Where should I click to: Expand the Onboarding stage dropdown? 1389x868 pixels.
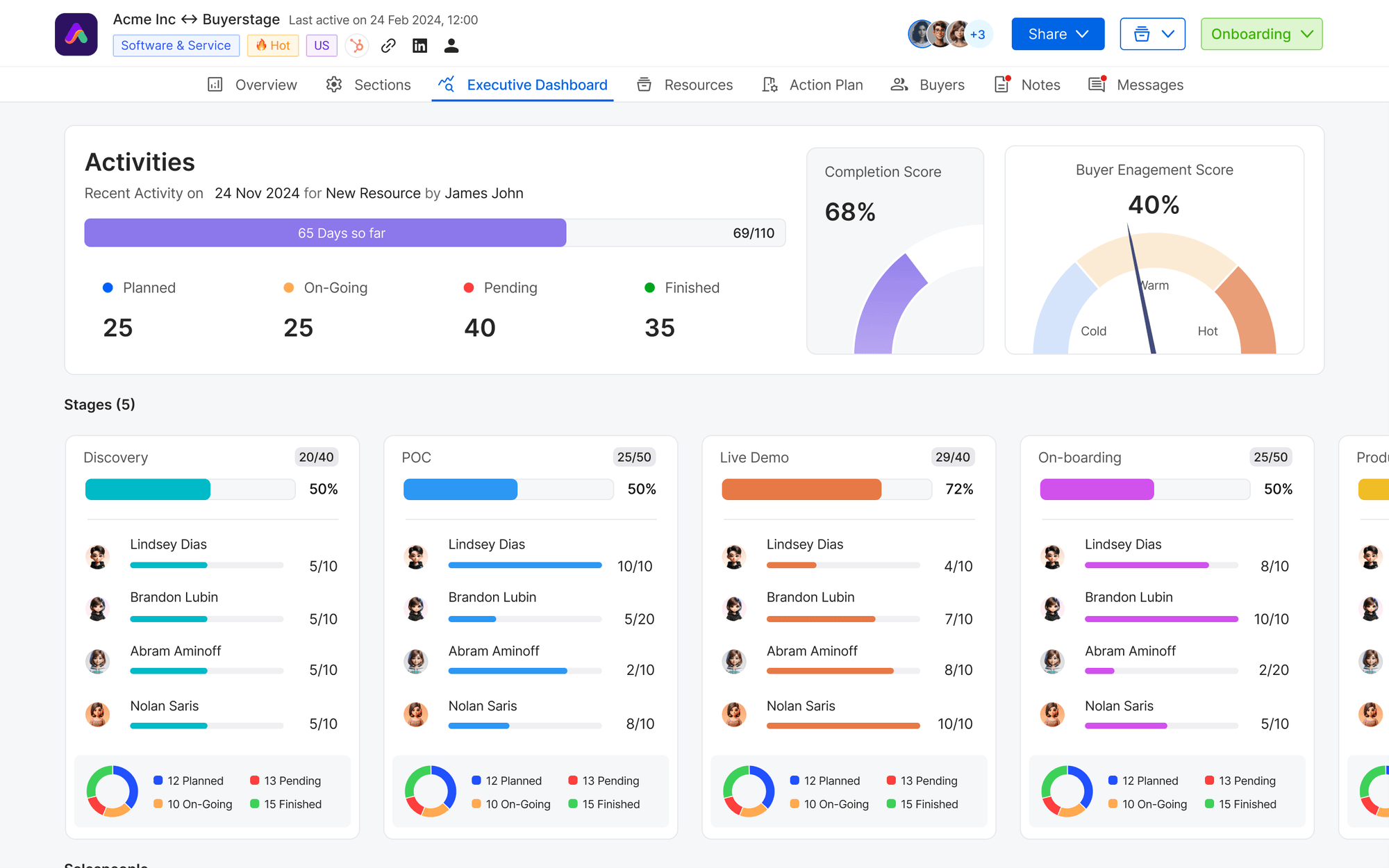(1261, 34)
